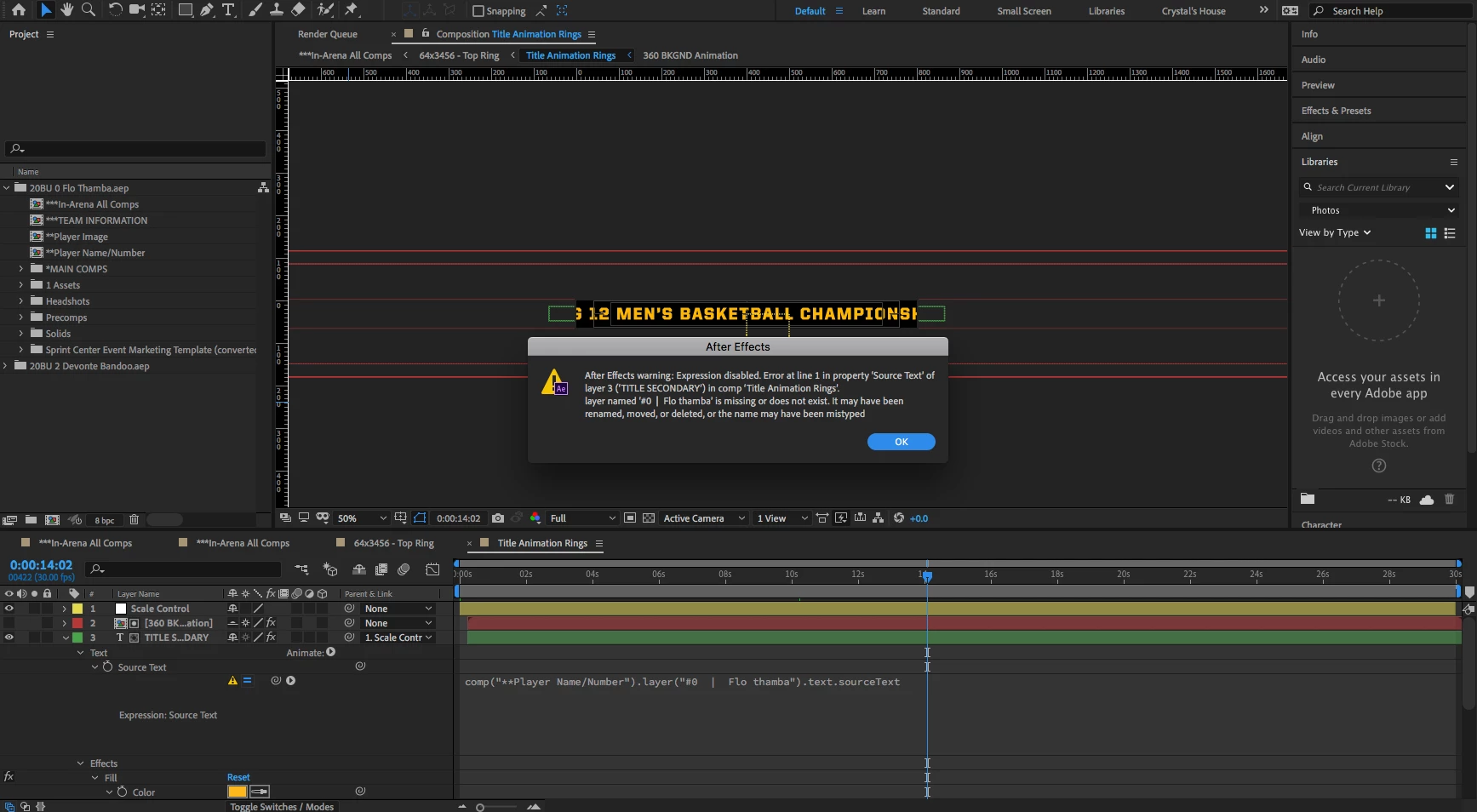Viewport: 1477px width, 812px height.
Task: Hide the Scale Control layer eye
Action: point(9,609)
